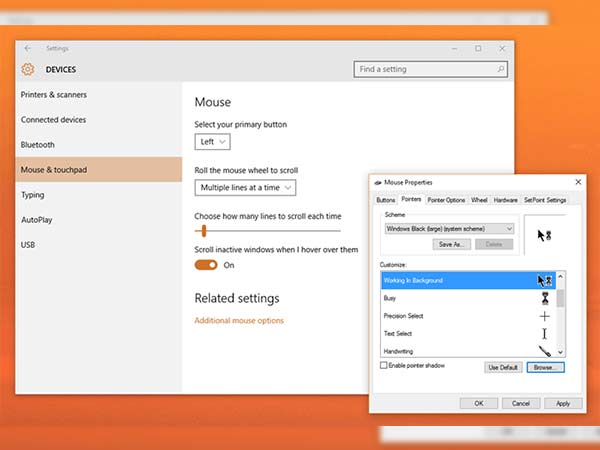Go to Printers & scanners section

point(54,95)
